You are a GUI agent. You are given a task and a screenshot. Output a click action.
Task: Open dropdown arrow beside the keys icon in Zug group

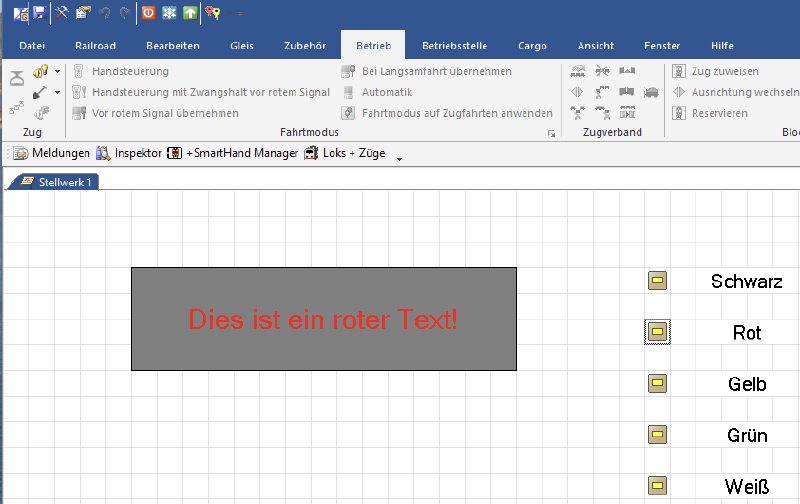coord(57,72)
